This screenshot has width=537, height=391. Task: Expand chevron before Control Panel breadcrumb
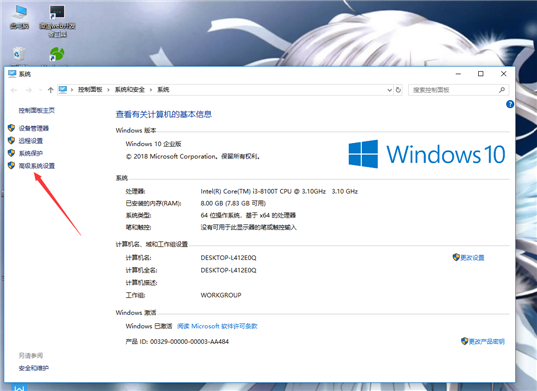tap(72, 90)
